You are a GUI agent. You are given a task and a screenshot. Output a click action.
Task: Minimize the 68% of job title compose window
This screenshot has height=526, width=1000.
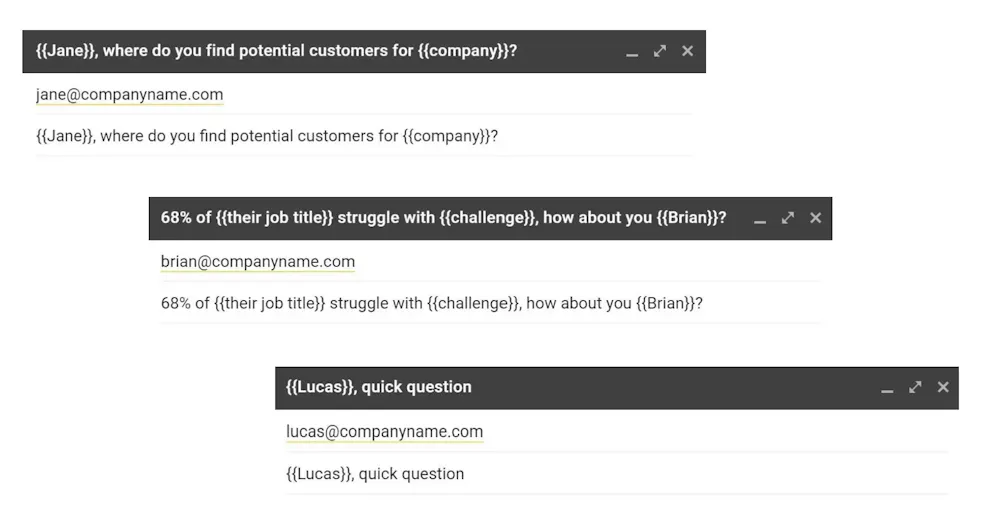click(760, 220)
